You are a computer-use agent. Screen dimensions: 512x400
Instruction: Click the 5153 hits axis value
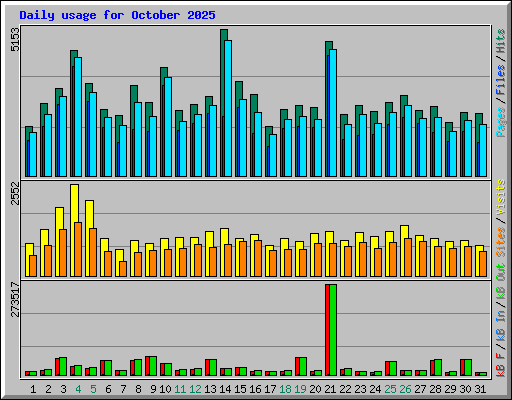point(15,39)
